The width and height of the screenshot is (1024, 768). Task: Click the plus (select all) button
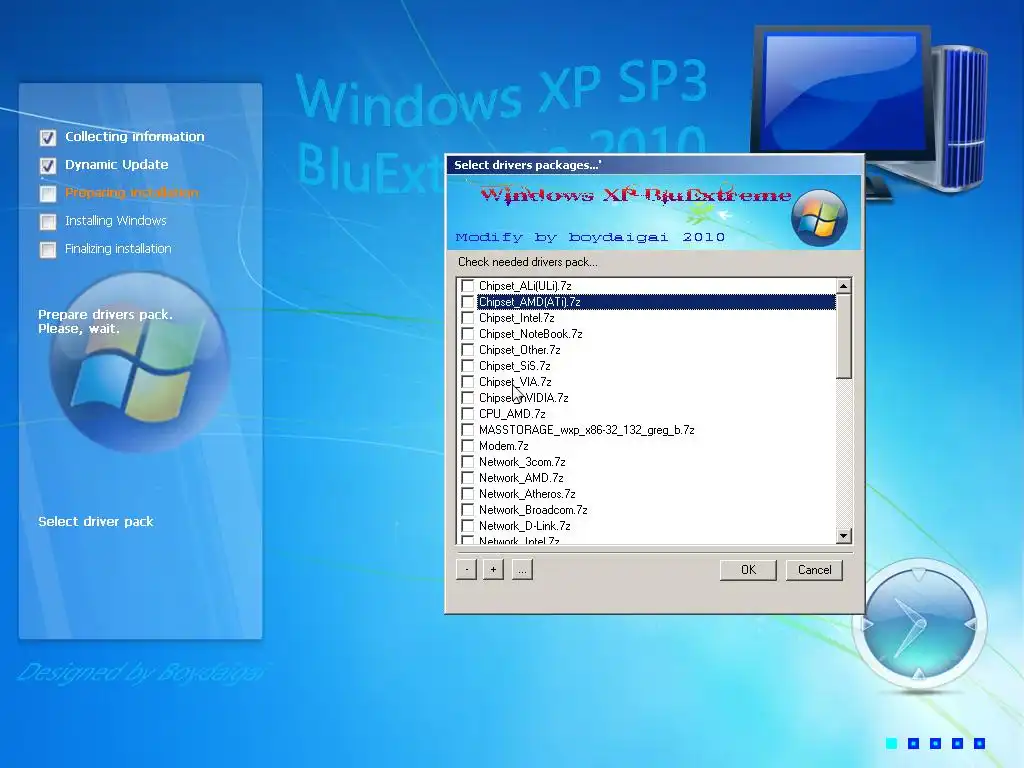click(493, 569)
